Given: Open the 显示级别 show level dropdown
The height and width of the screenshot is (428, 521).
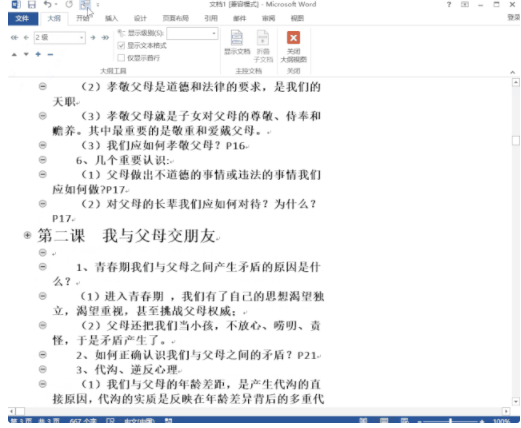Looking at the screenshot, I should click(214, 33).
